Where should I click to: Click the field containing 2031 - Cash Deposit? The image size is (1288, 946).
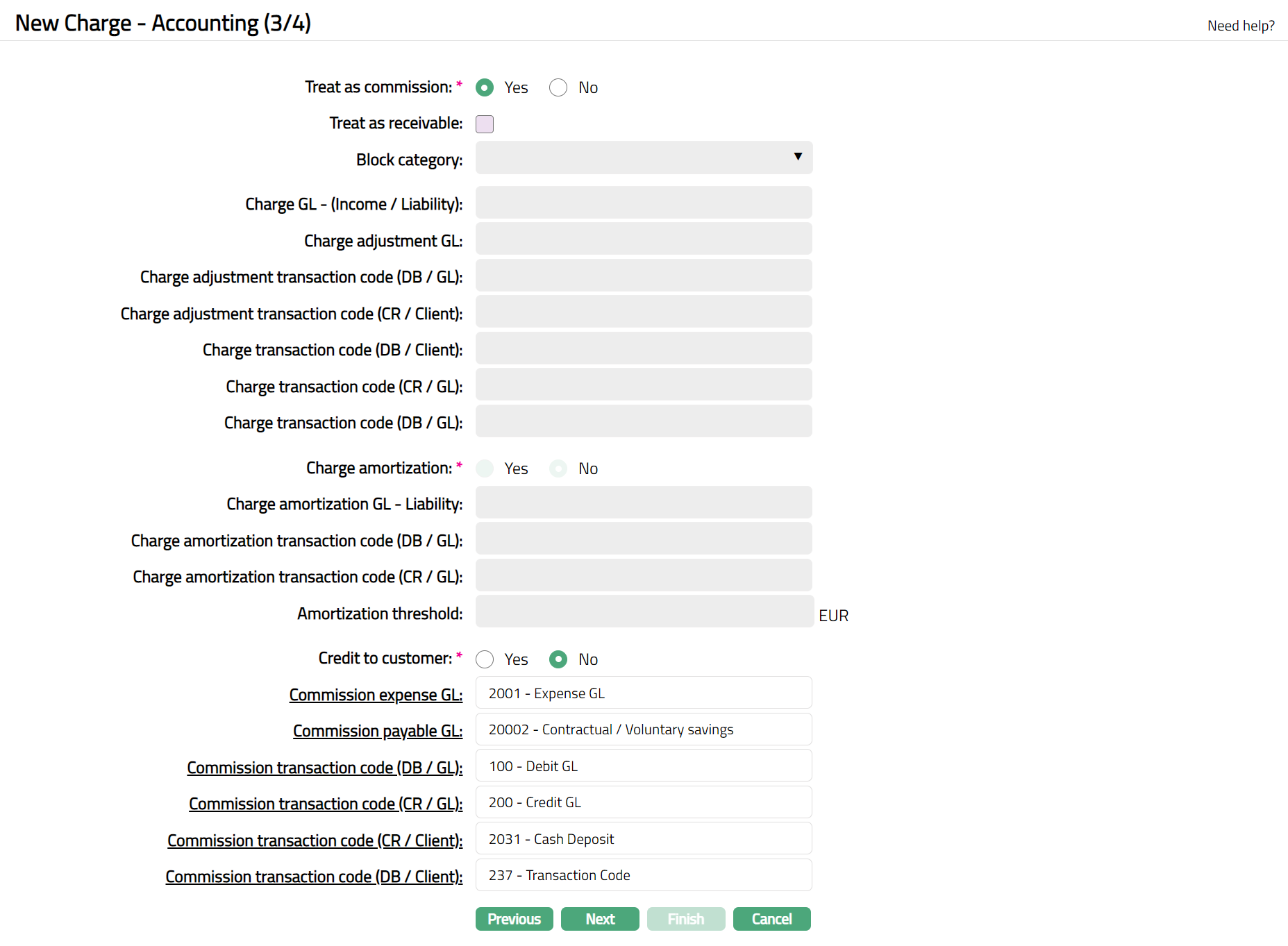click(644, 838)
